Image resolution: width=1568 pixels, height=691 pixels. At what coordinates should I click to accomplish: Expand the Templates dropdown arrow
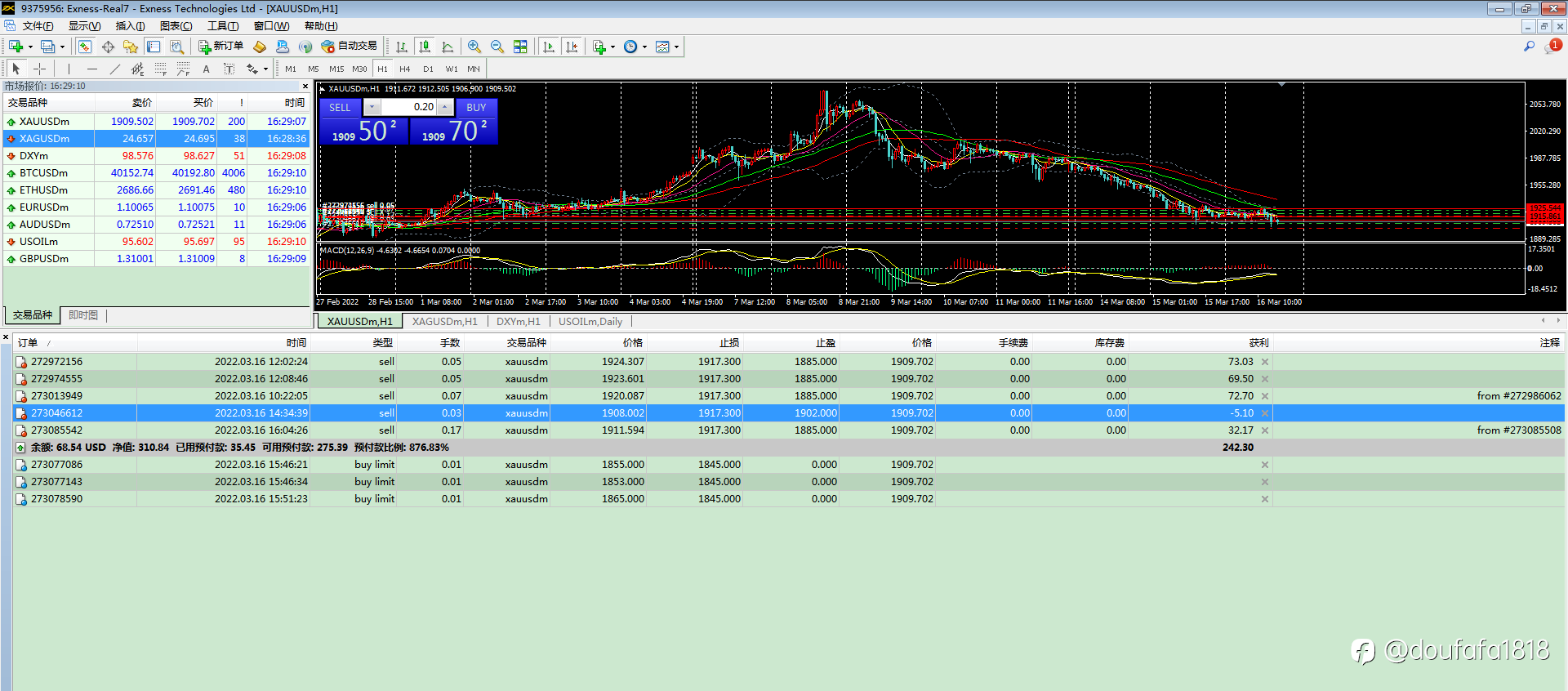(x=676, y=47)
